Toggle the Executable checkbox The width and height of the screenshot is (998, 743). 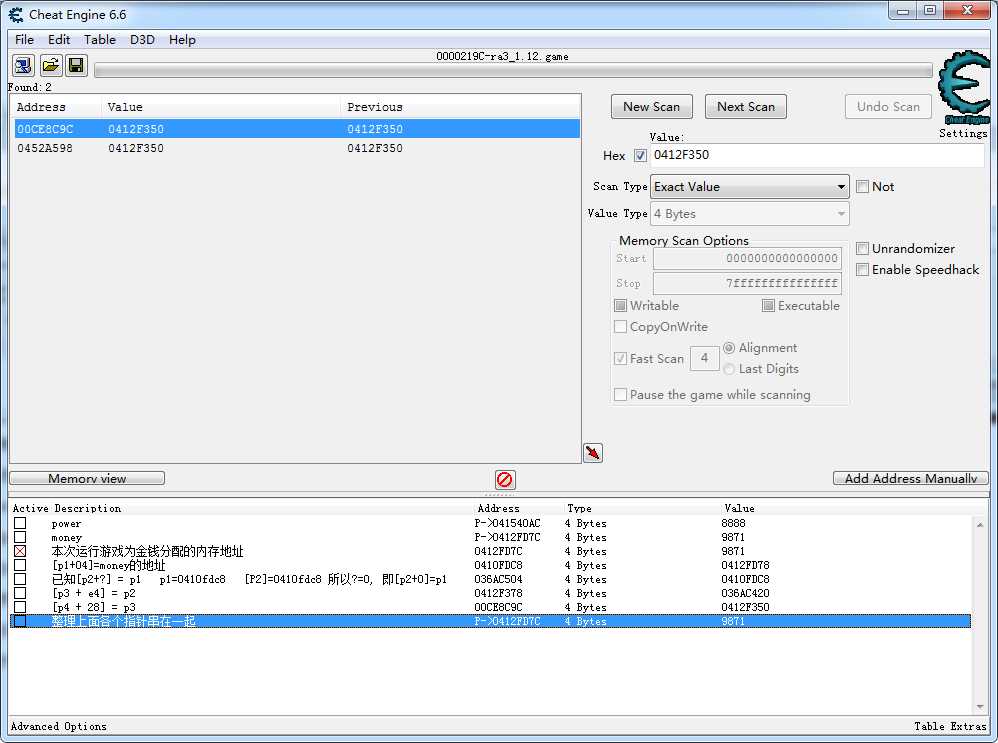(x=768, y=306)
